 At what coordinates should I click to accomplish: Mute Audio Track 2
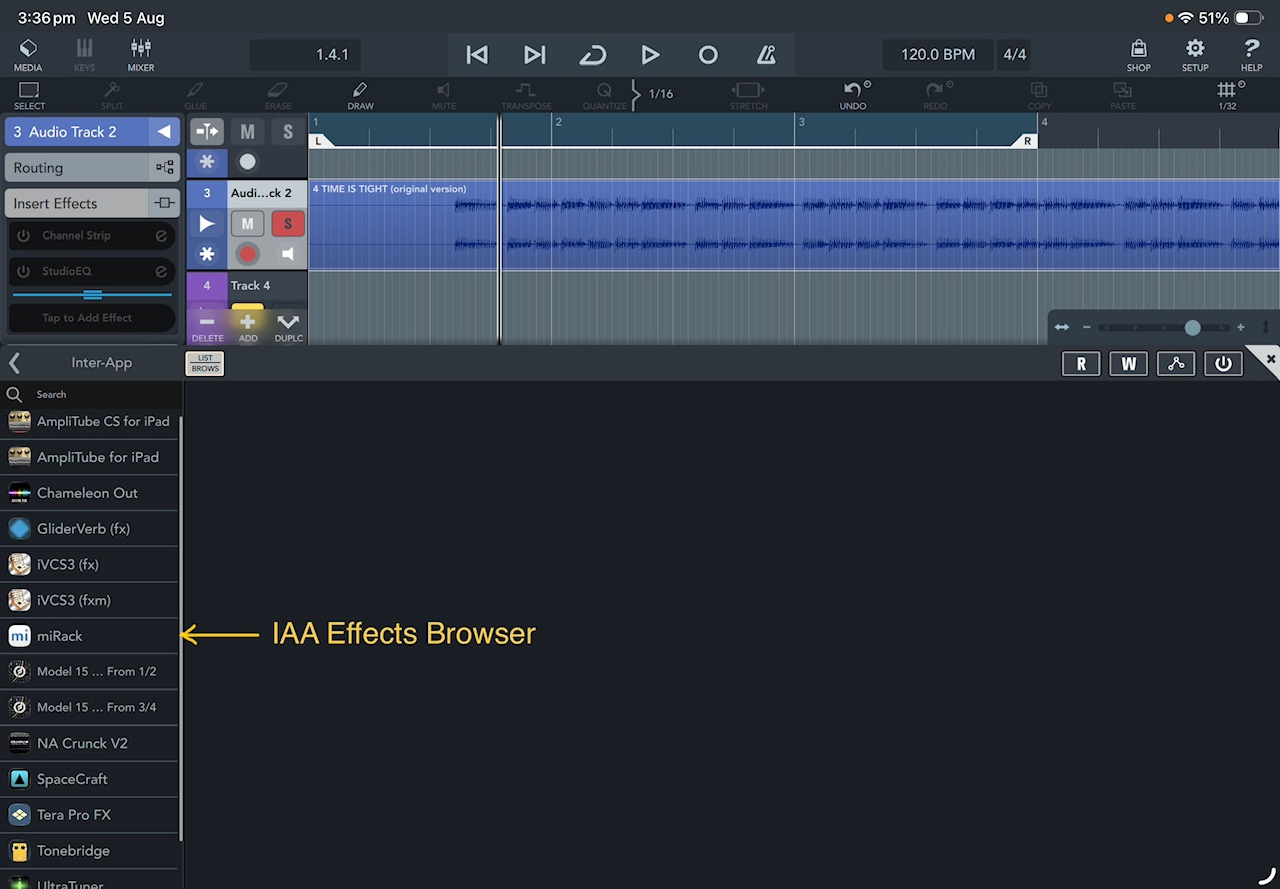tap(247, 224)
